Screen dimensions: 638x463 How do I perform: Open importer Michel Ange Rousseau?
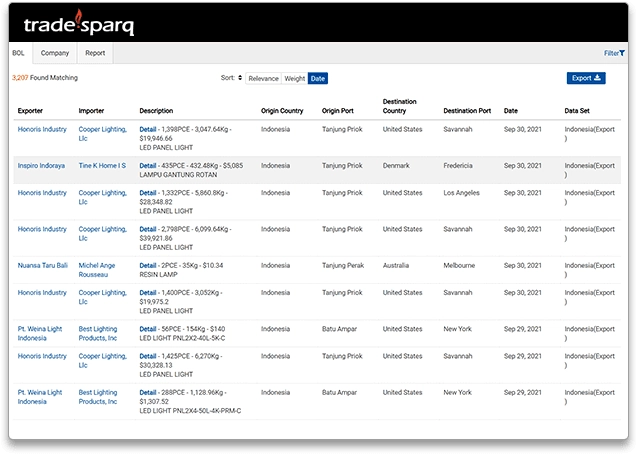97,270
